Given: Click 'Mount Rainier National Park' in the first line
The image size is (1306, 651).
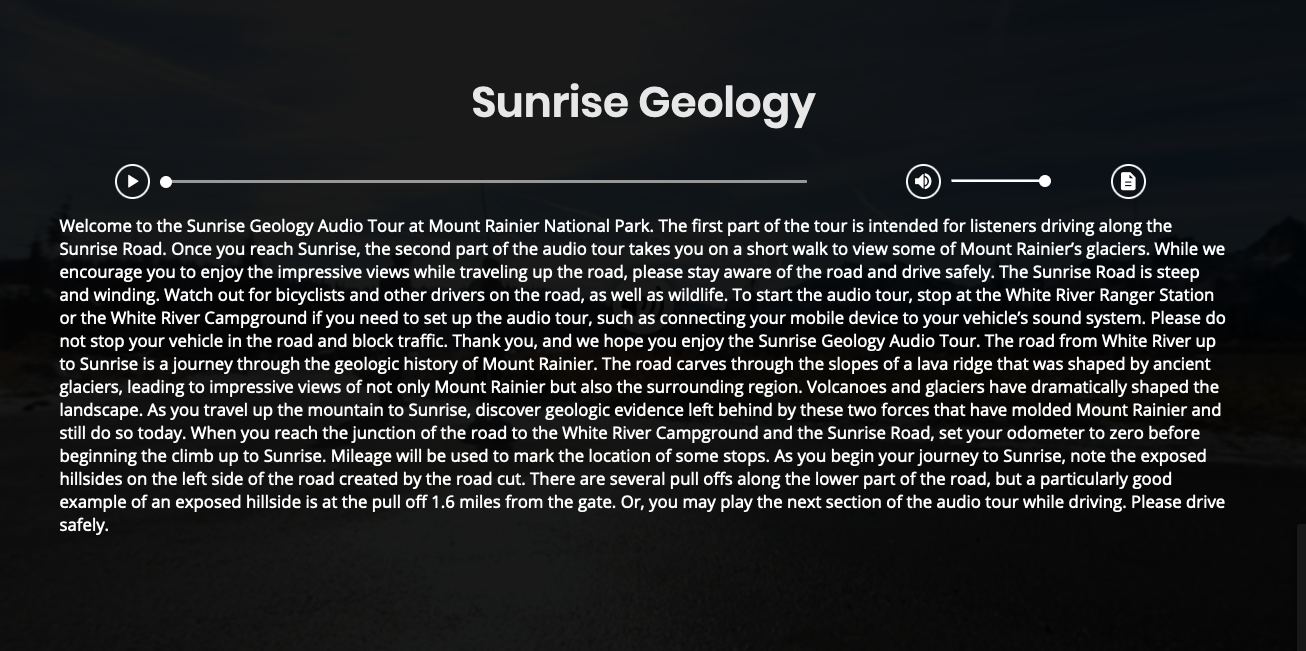Looking at the screenshot, I should 541,226.
